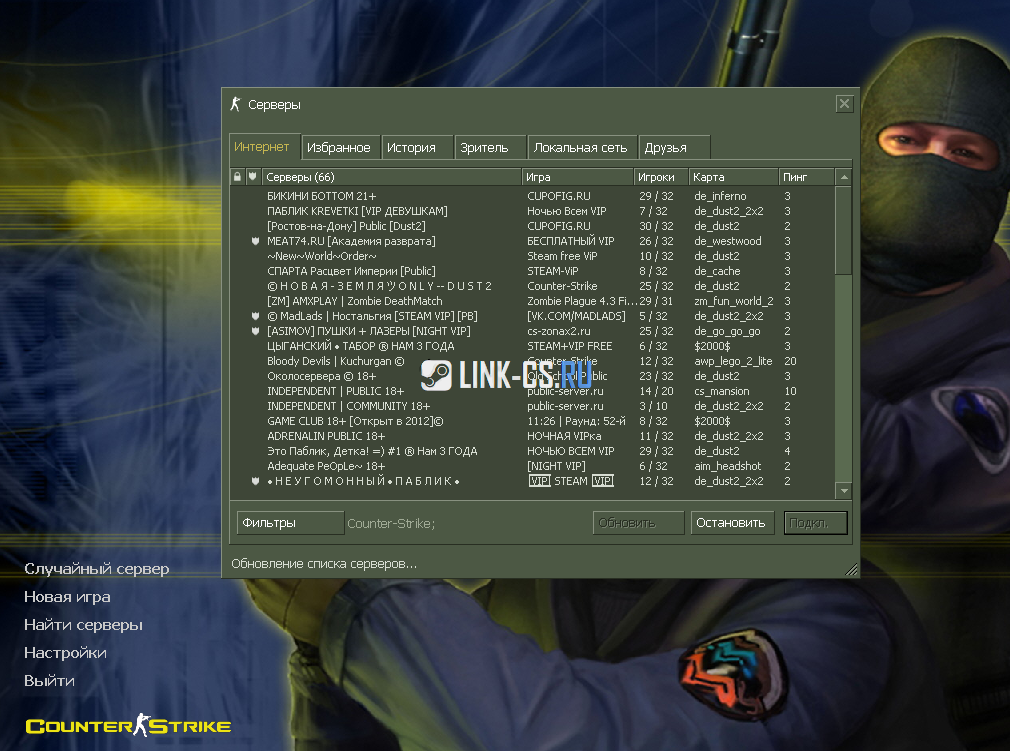
Task: Click the Counter-Strike logo at bottom left
Action: (x=128, y=726)
